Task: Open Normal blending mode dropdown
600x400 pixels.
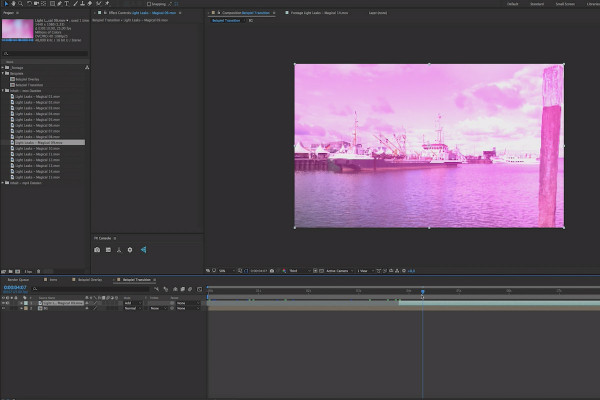Action: [x=132, y=308]
